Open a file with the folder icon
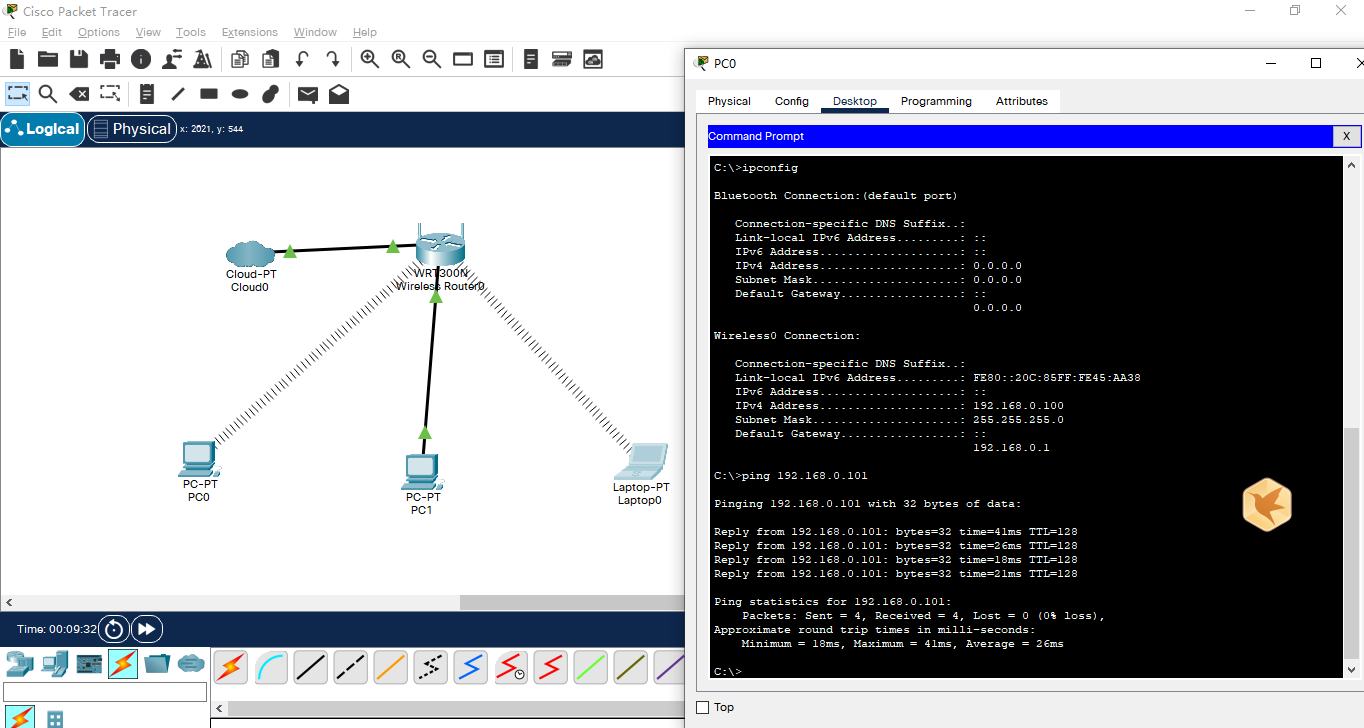Image resolution: width=1364 pixels, height=728 pixels. click(48, 59)
